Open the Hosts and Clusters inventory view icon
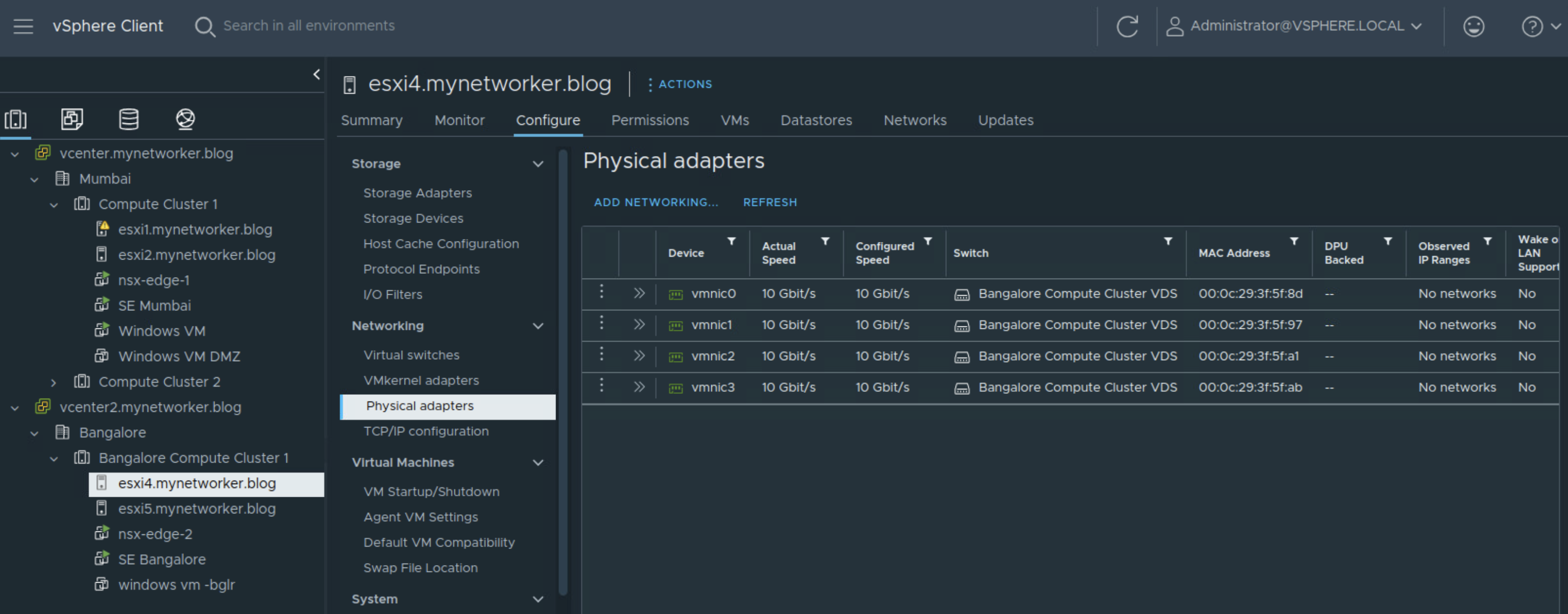This screenshot has height=614, width=1568. (x=16, y=119)
